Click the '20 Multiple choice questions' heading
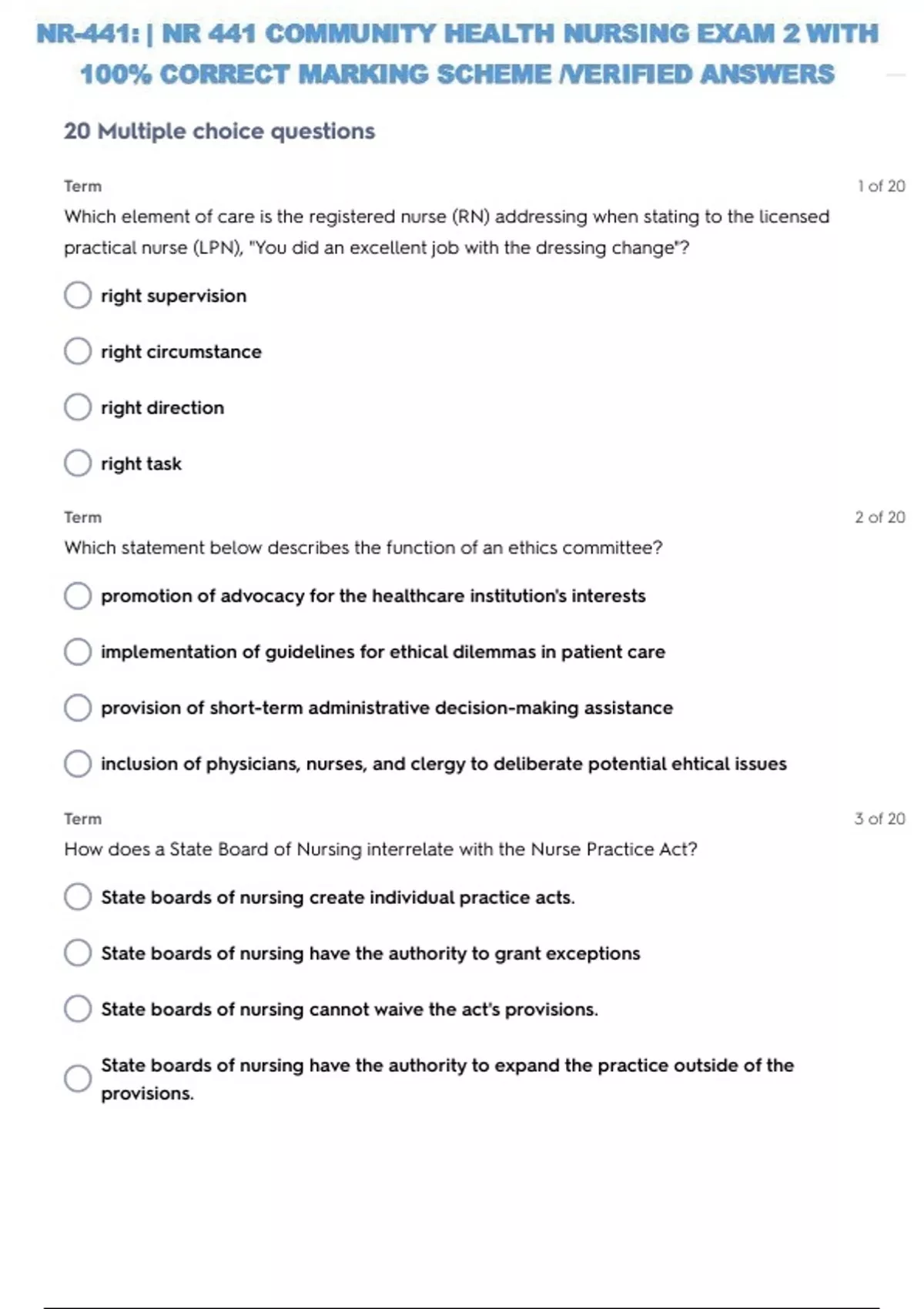 (219, 131)
